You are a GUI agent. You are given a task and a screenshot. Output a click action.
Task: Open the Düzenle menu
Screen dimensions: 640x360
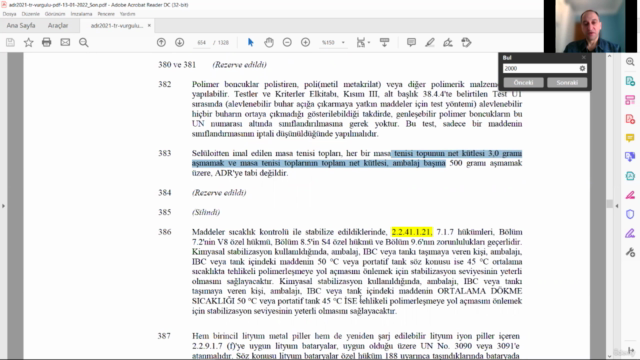pos(31,14)
